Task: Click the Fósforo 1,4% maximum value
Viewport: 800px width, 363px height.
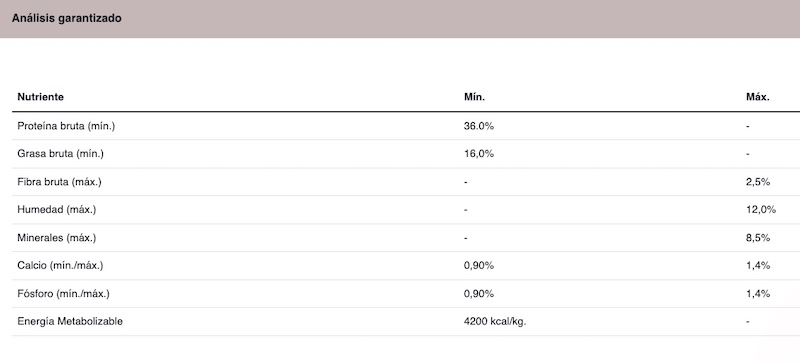Action: pos(758,294)
